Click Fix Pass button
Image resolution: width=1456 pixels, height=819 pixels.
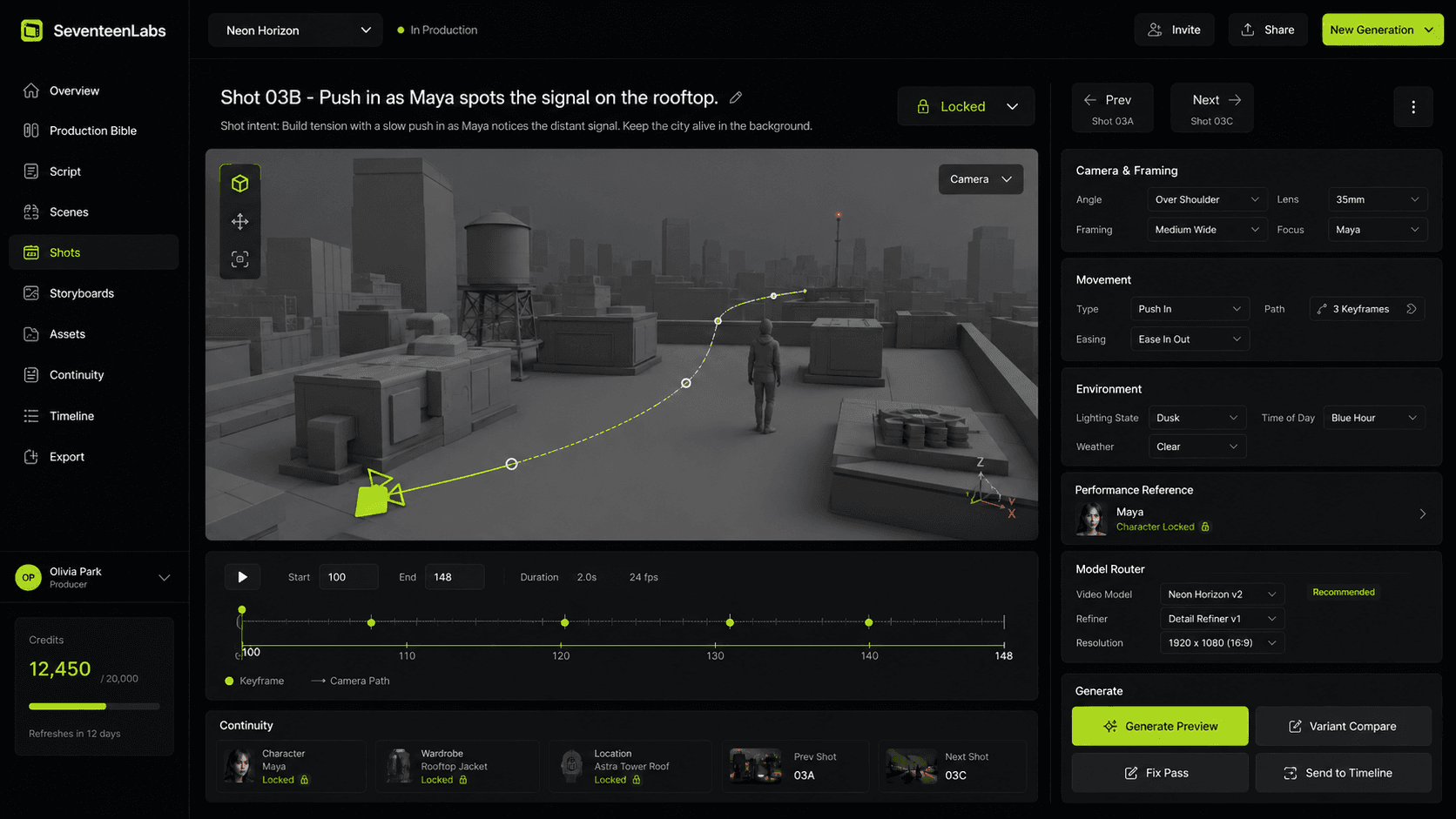coord(1160,773)
